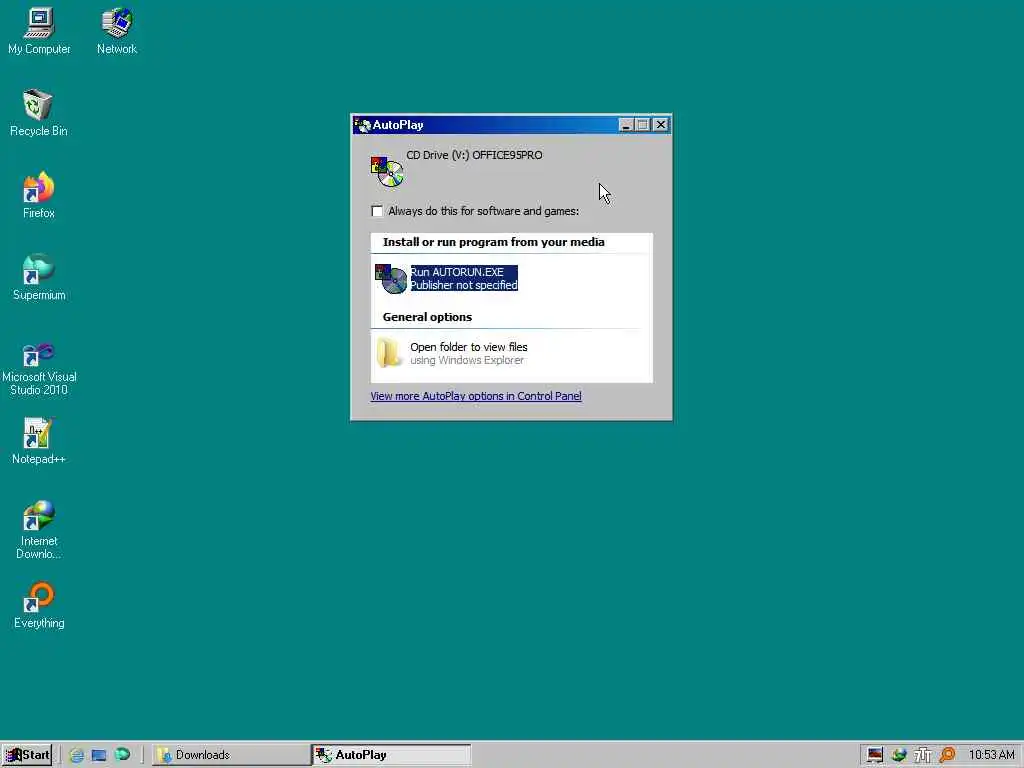Click the CD drive icon in AutoPlay
1024x768 pixels.
[387, 171]
